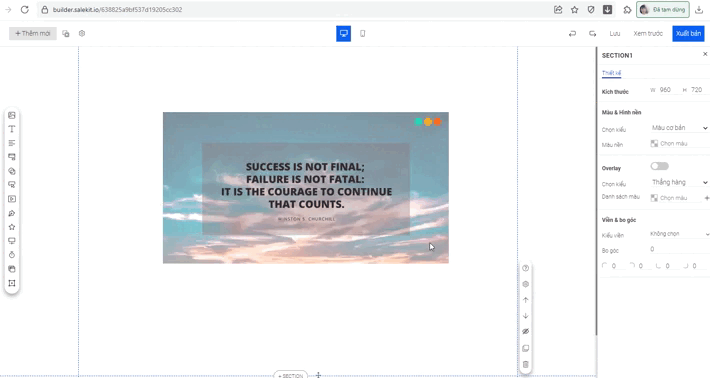The width and height of the screenshot is (710, 378).
Task: Click the browser share icon in address bar
Action: [x=558, y=10]
